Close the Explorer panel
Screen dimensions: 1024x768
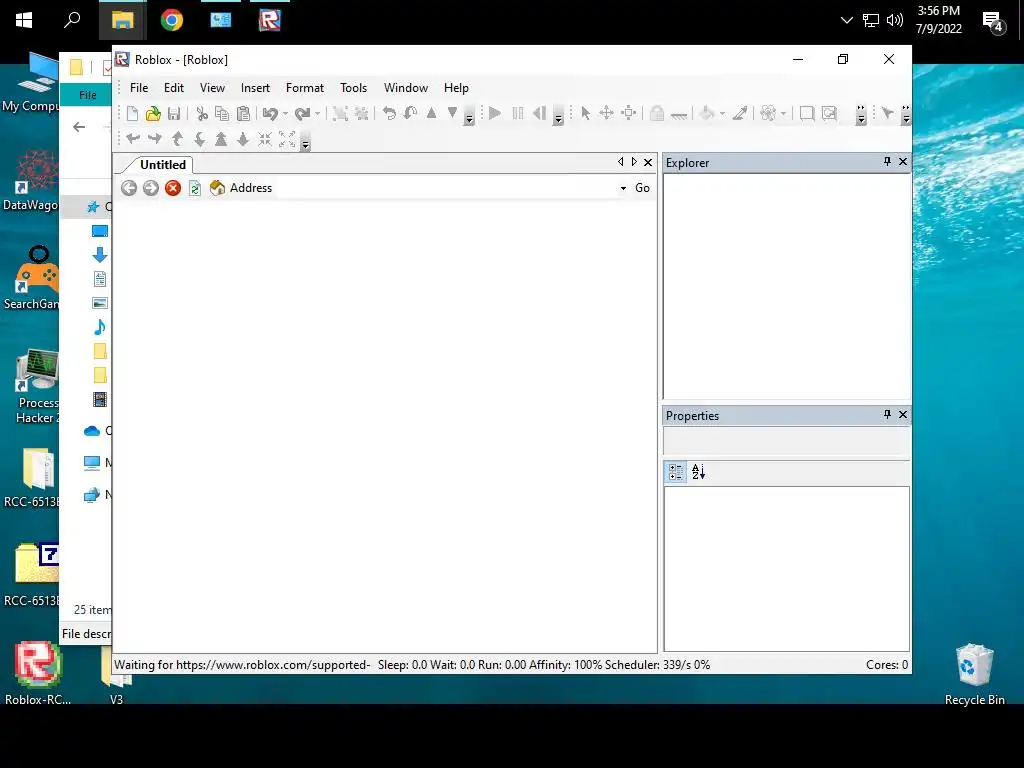coord(903,161)
